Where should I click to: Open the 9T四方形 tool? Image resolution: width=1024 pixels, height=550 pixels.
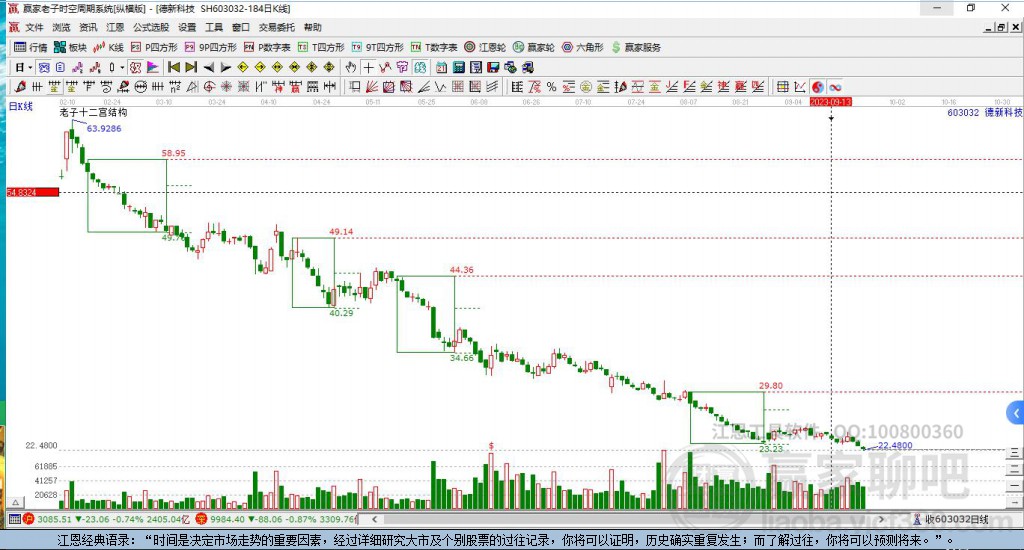377,47
